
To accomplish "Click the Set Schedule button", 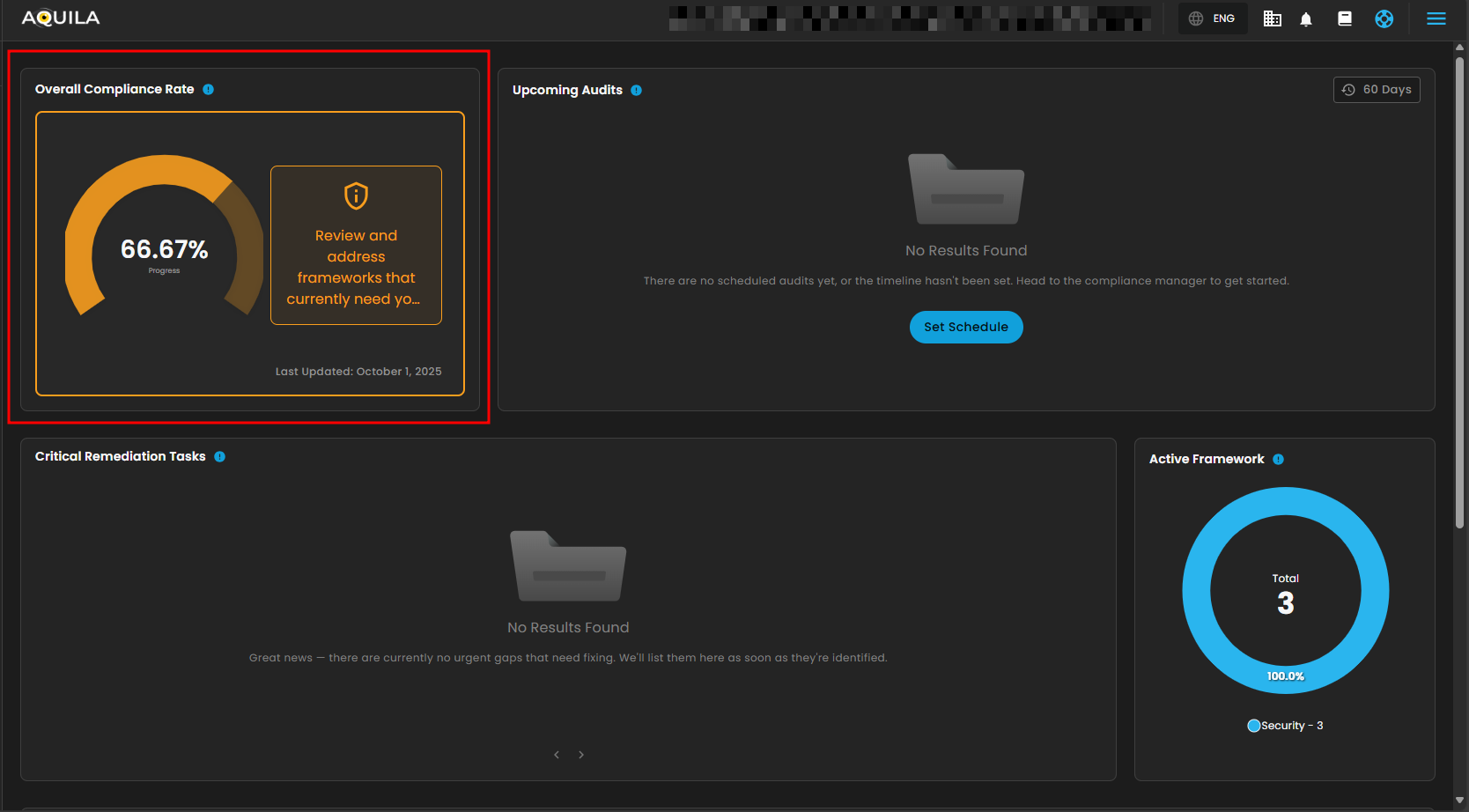I will click(965, 327).
